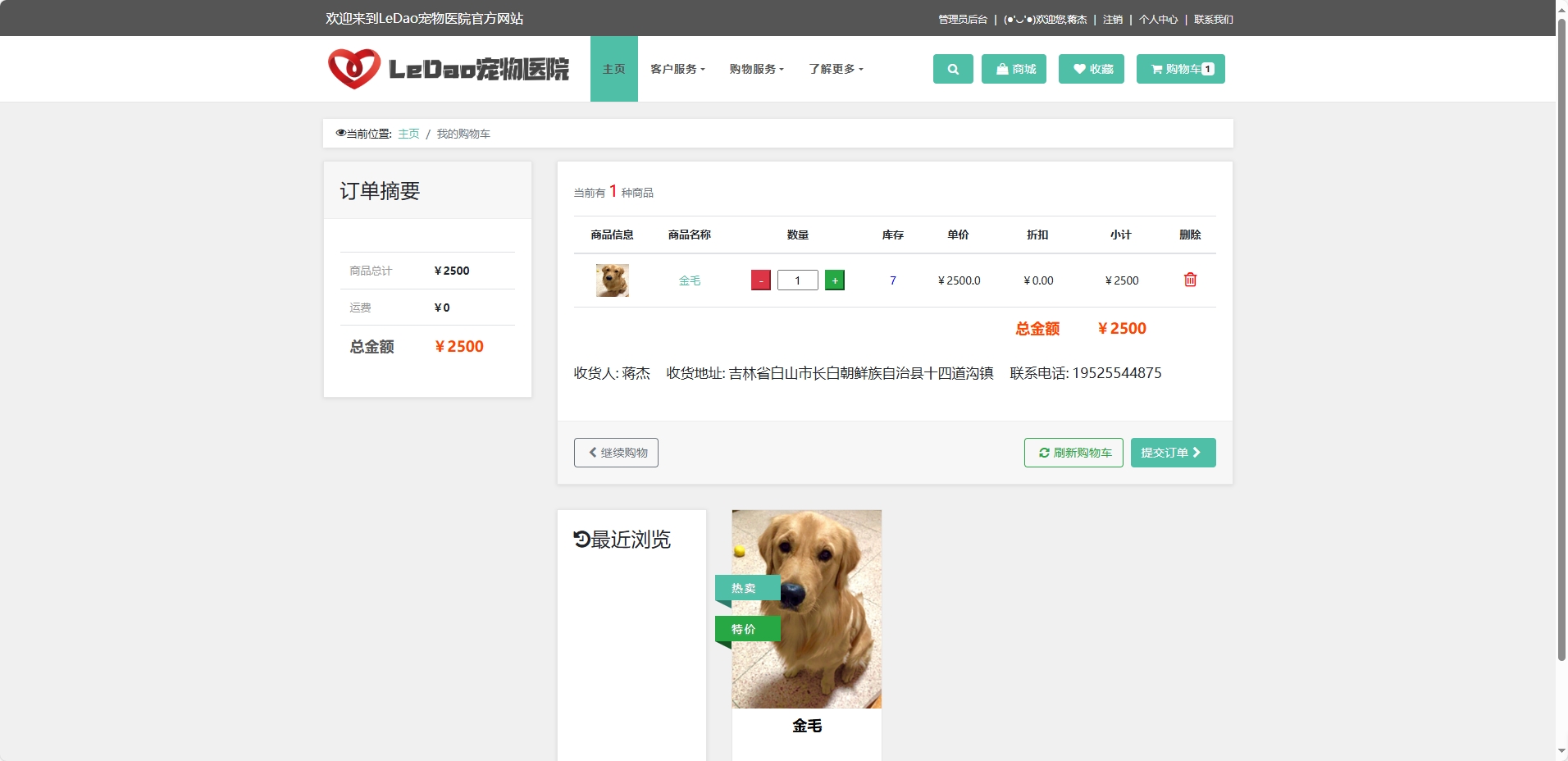Delete 金毛 using the trash icon
The width and height of the screenshot is (1568, 761).
(x=1191, y=280)
